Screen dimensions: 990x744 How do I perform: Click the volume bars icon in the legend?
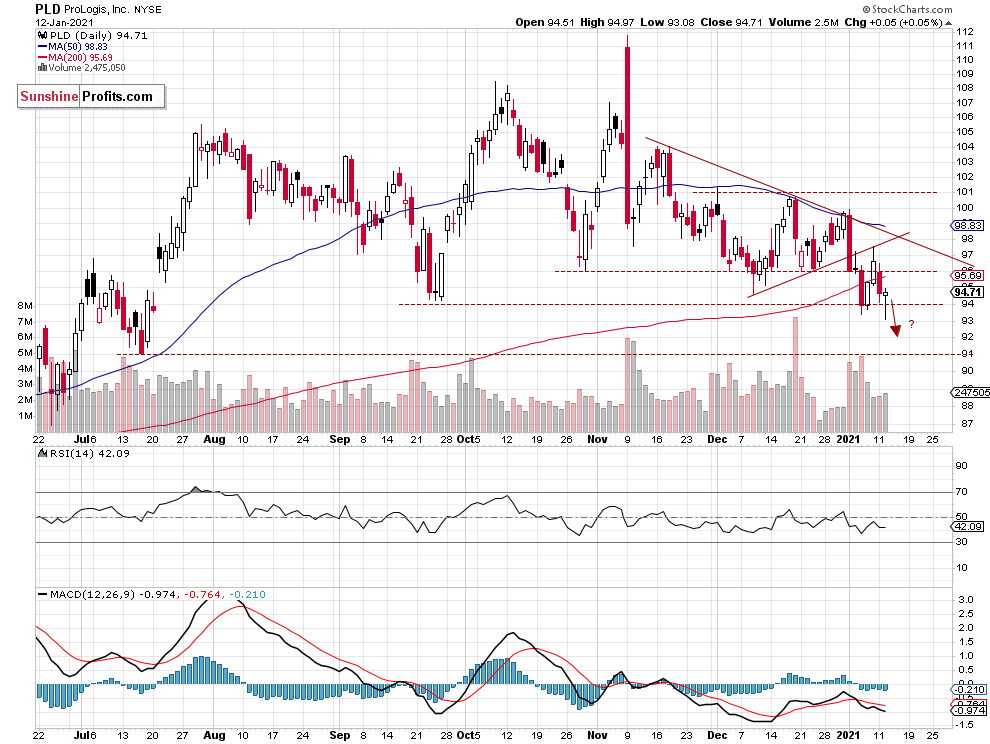click(43, 68)
